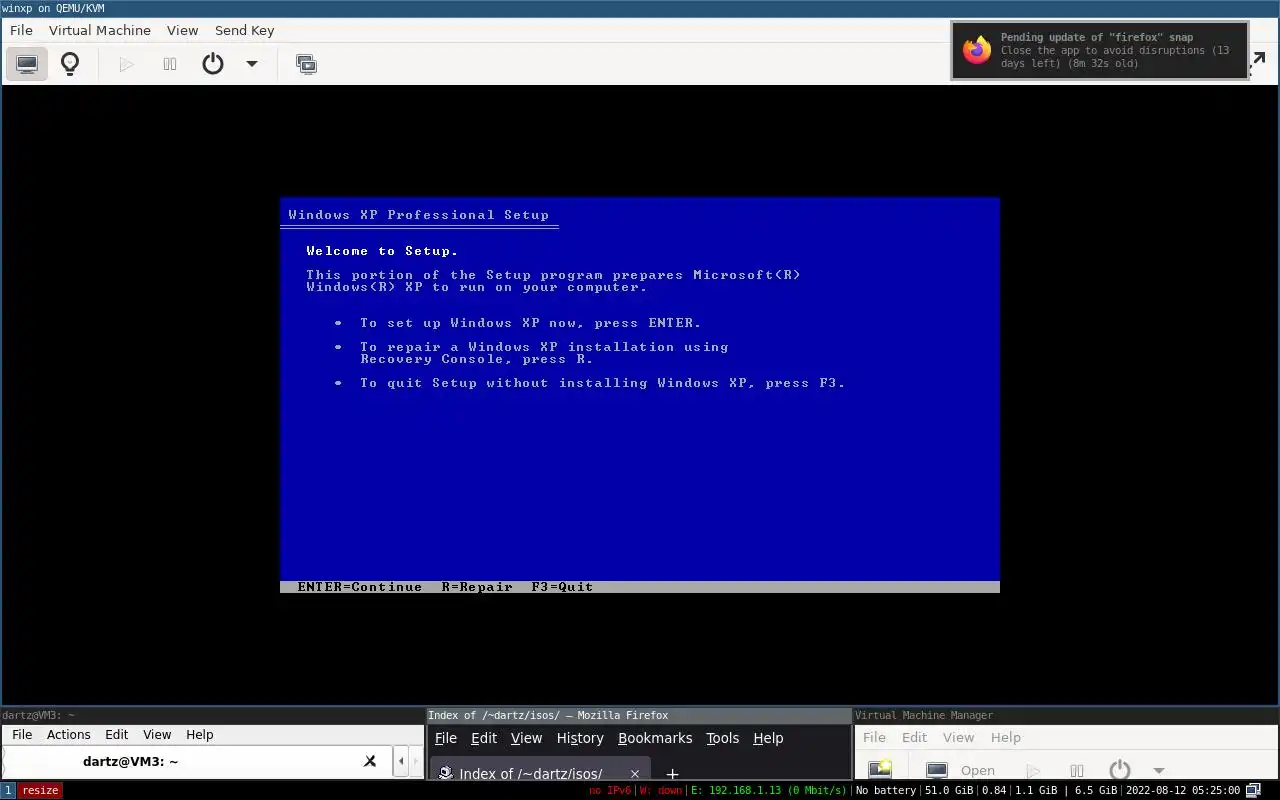Close the Index of /~dartz/isos/ tab
This screenshot has width=1280, height=800.
tap(634, 773)
